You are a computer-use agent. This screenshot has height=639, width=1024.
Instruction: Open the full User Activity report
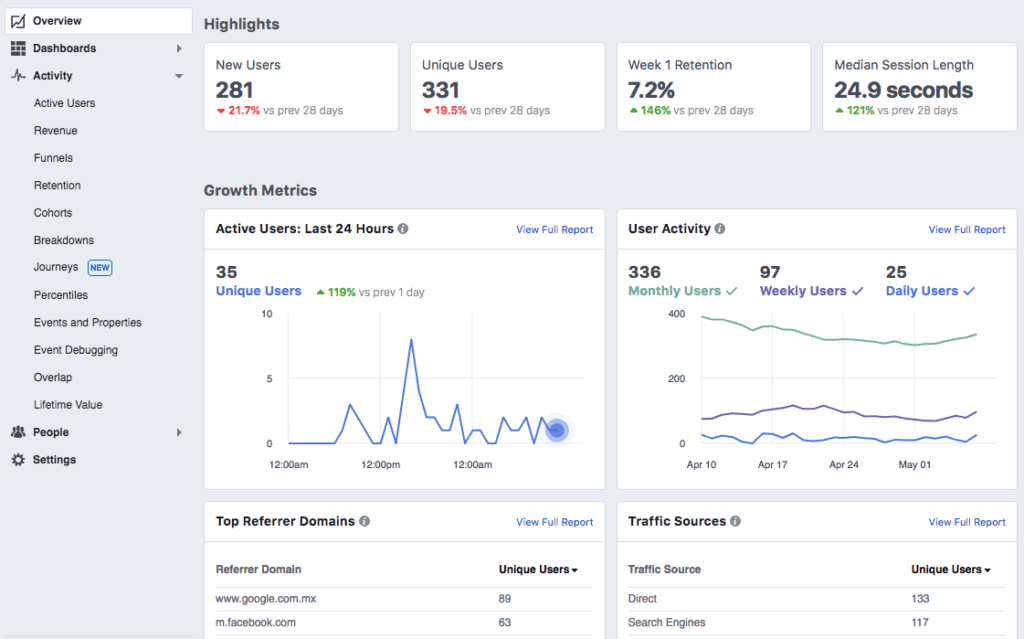click(x=967, y=229)
